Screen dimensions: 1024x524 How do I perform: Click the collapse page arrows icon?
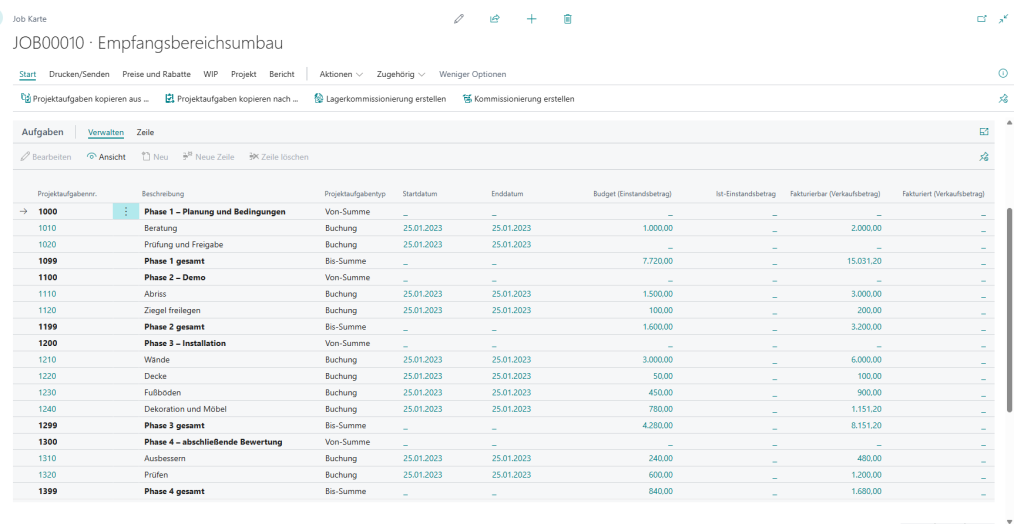click(1004, 19)
